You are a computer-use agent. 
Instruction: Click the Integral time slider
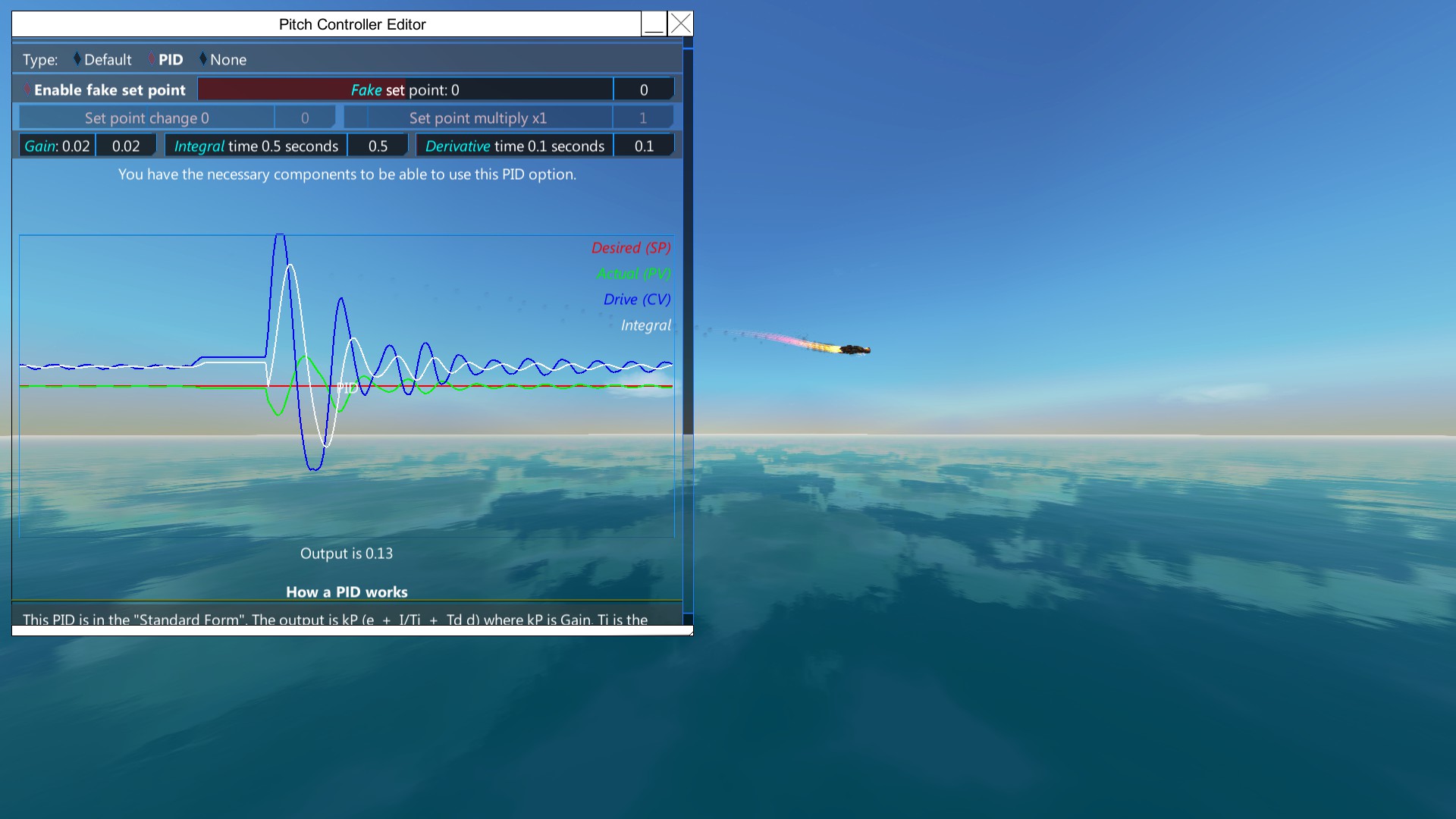(256, 146)
